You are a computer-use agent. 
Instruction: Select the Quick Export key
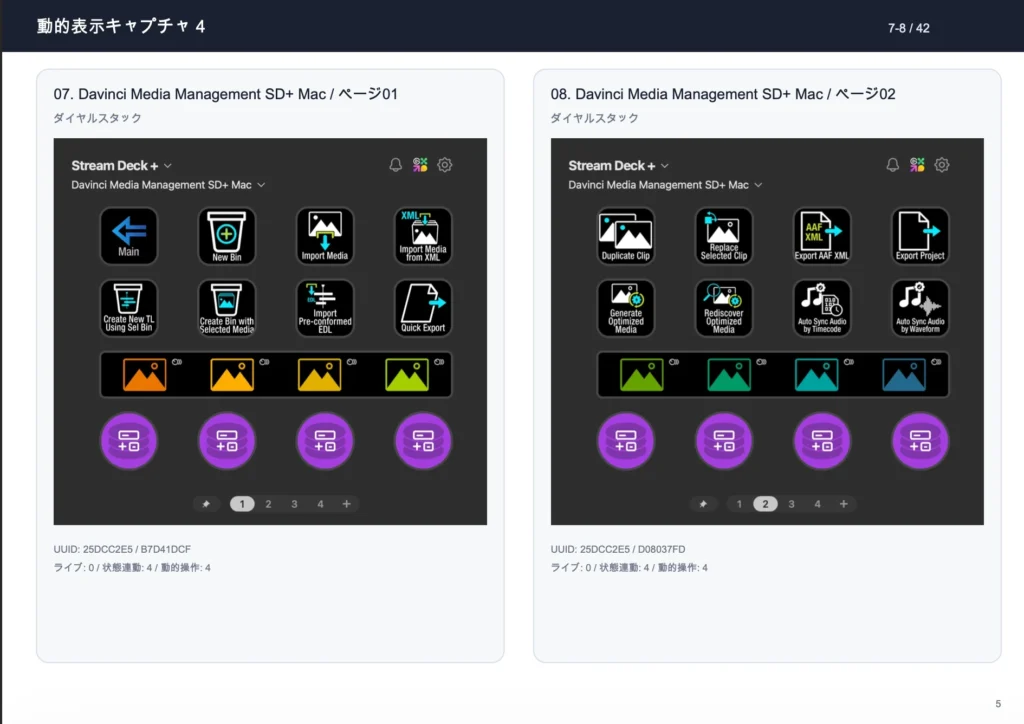pos(423,307)
